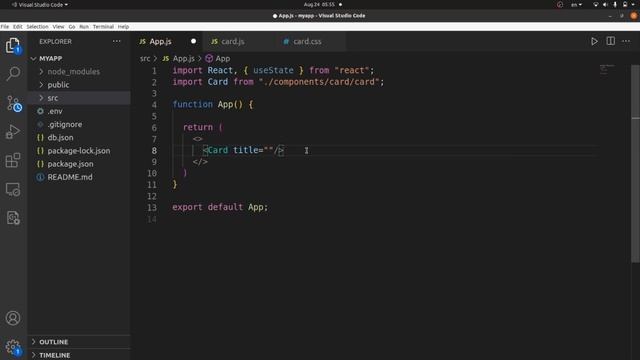
Task: Switch to the card.js tab
Action: click(x=238, y=41)
